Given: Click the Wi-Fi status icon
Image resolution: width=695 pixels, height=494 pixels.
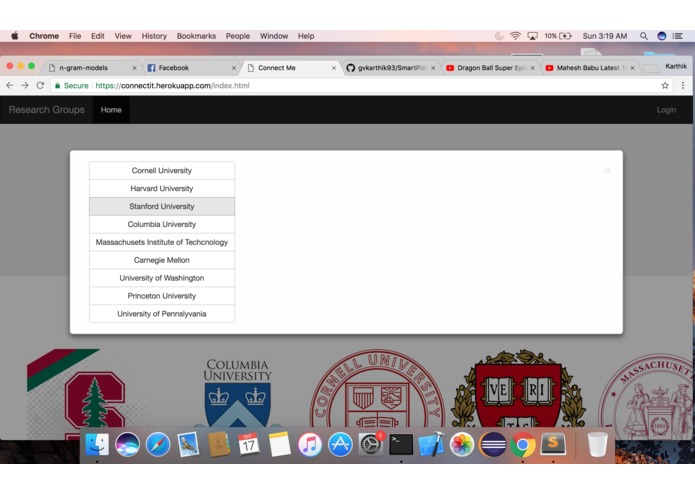Looking at the screenshot, I should tap(515, 36).
